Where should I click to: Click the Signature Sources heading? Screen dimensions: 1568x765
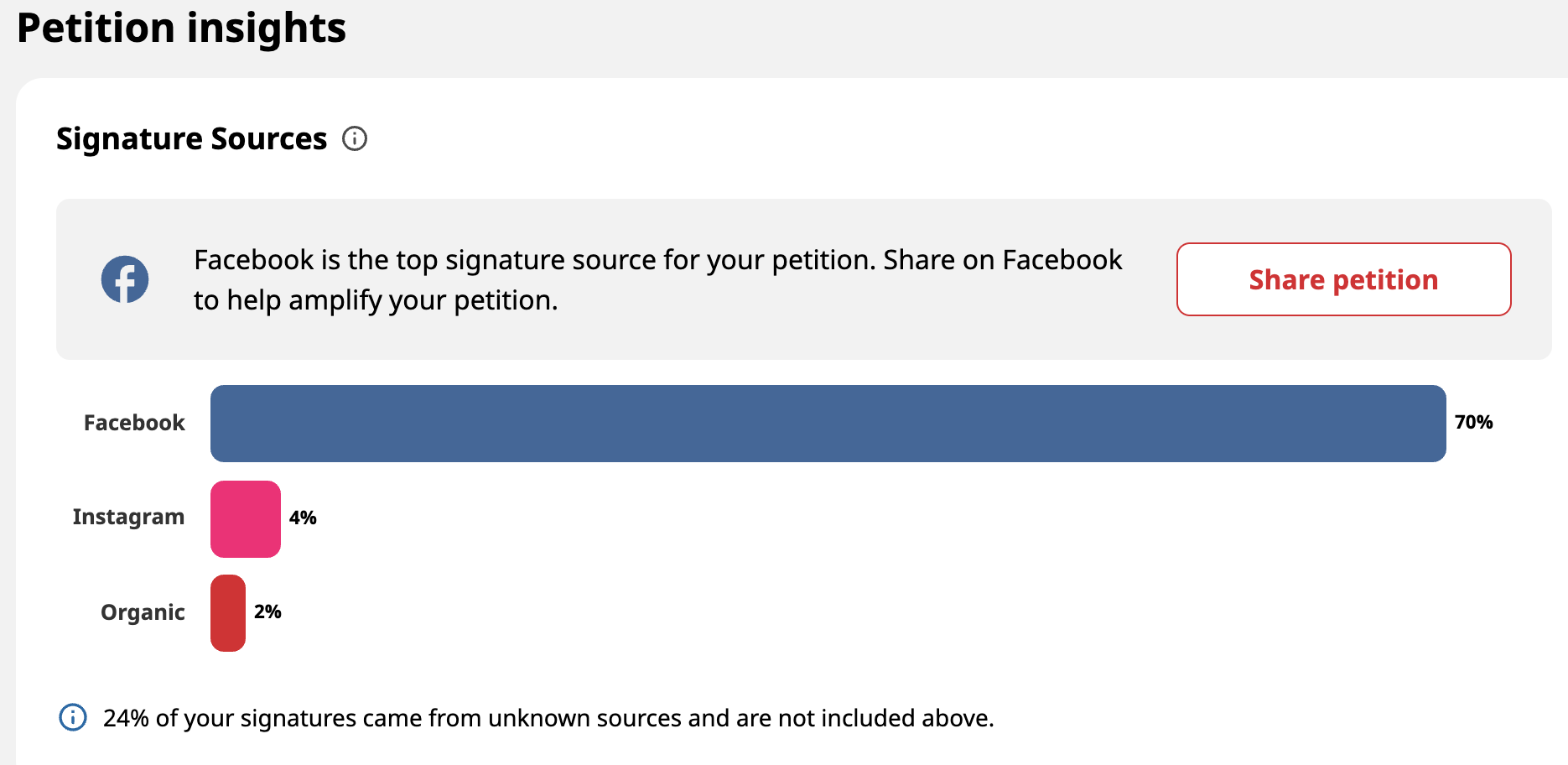pos(192,138)
